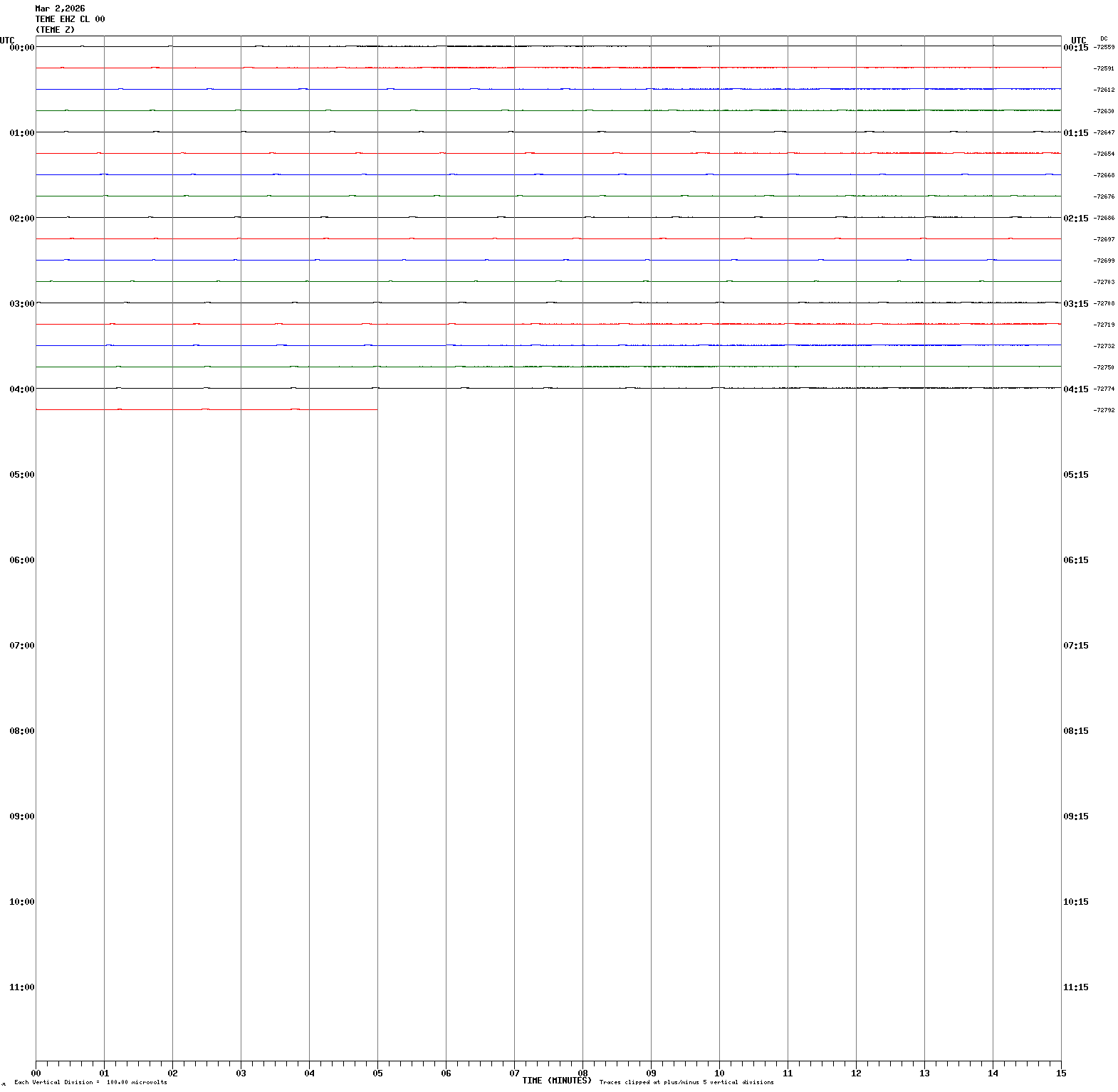Click the 11:15 time label on right axis
The height and width of the screenshot is (1092, 1118).
tap(1075, 987)
